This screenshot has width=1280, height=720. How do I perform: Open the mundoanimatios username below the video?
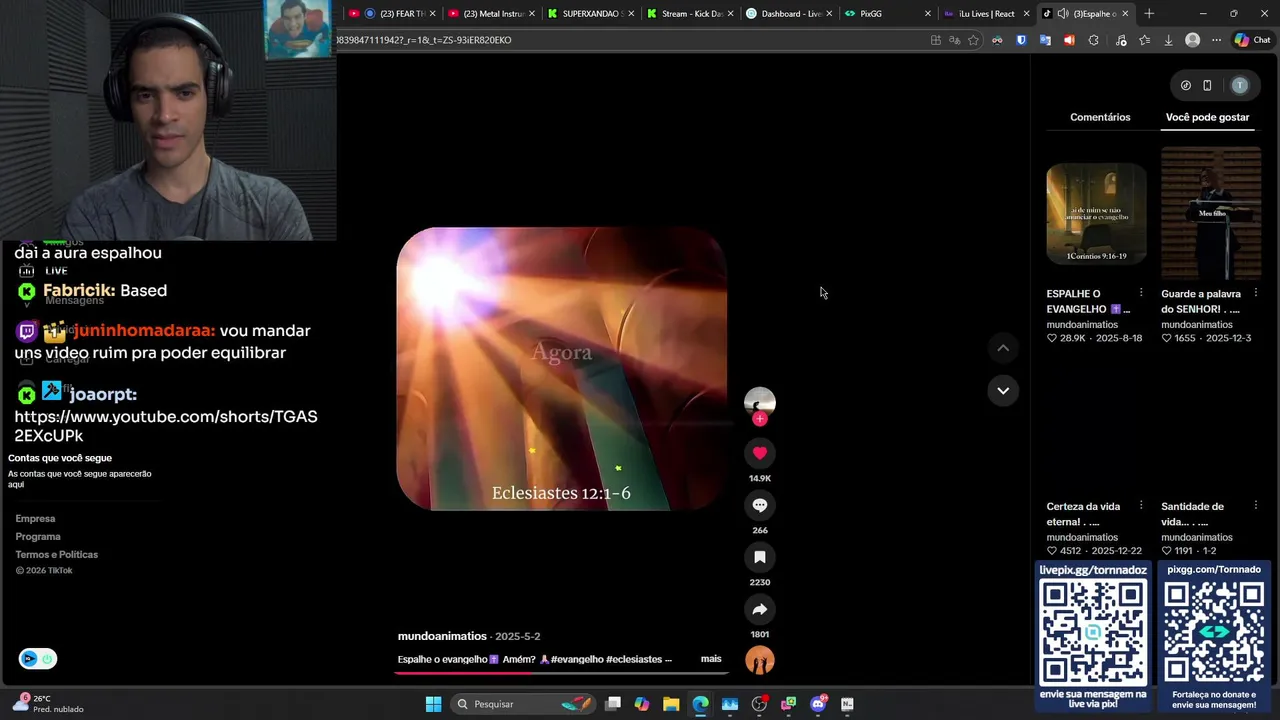(x=442, y=636)
